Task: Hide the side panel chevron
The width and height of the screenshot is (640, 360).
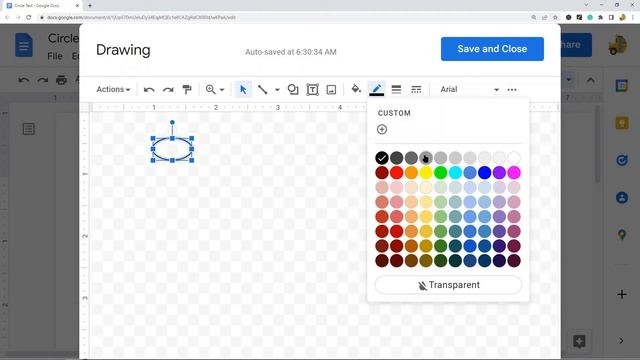Action: 621,340
